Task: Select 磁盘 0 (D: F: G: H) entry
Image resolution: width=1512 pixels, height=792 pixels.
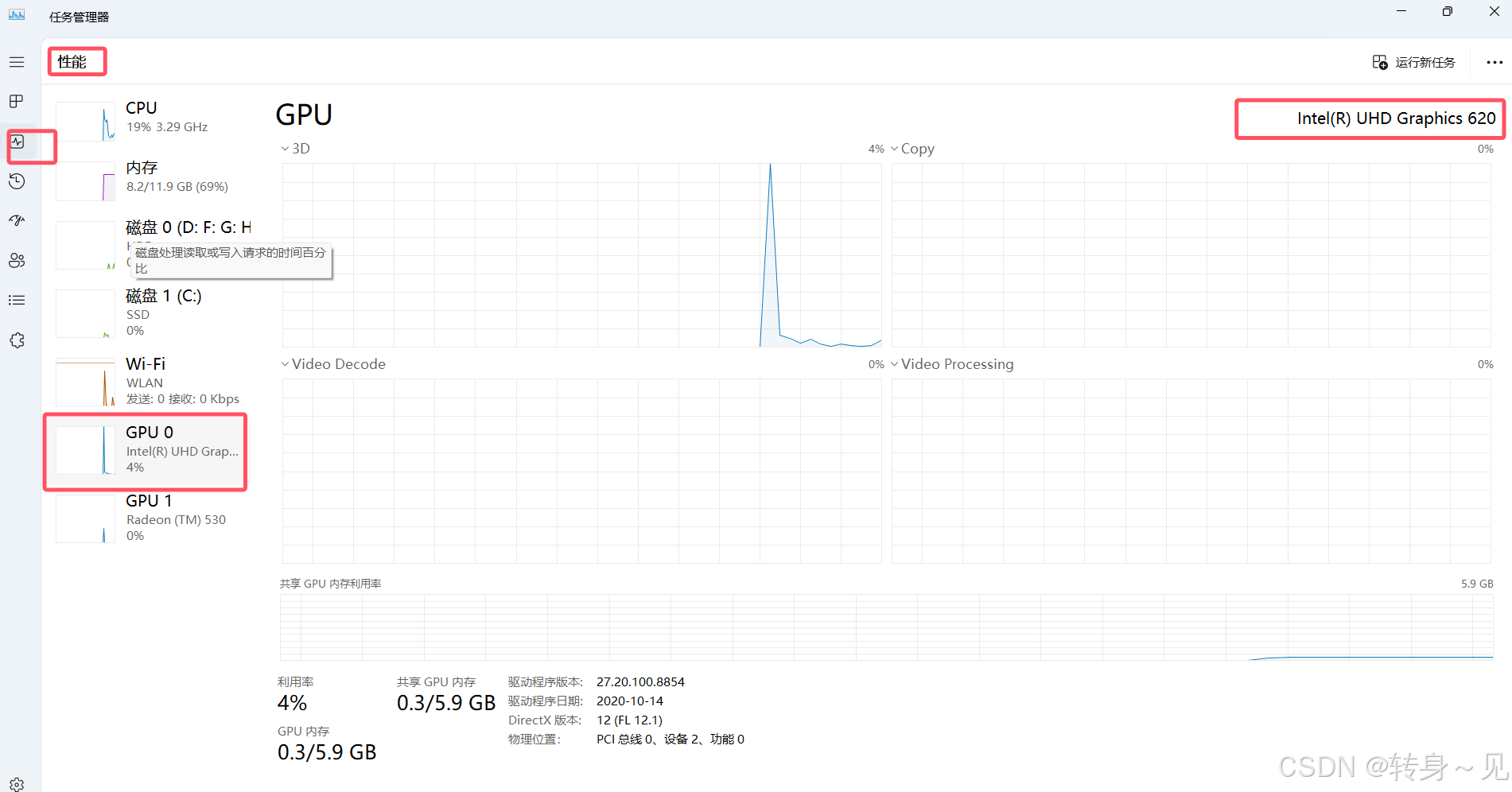Action: 151,245
